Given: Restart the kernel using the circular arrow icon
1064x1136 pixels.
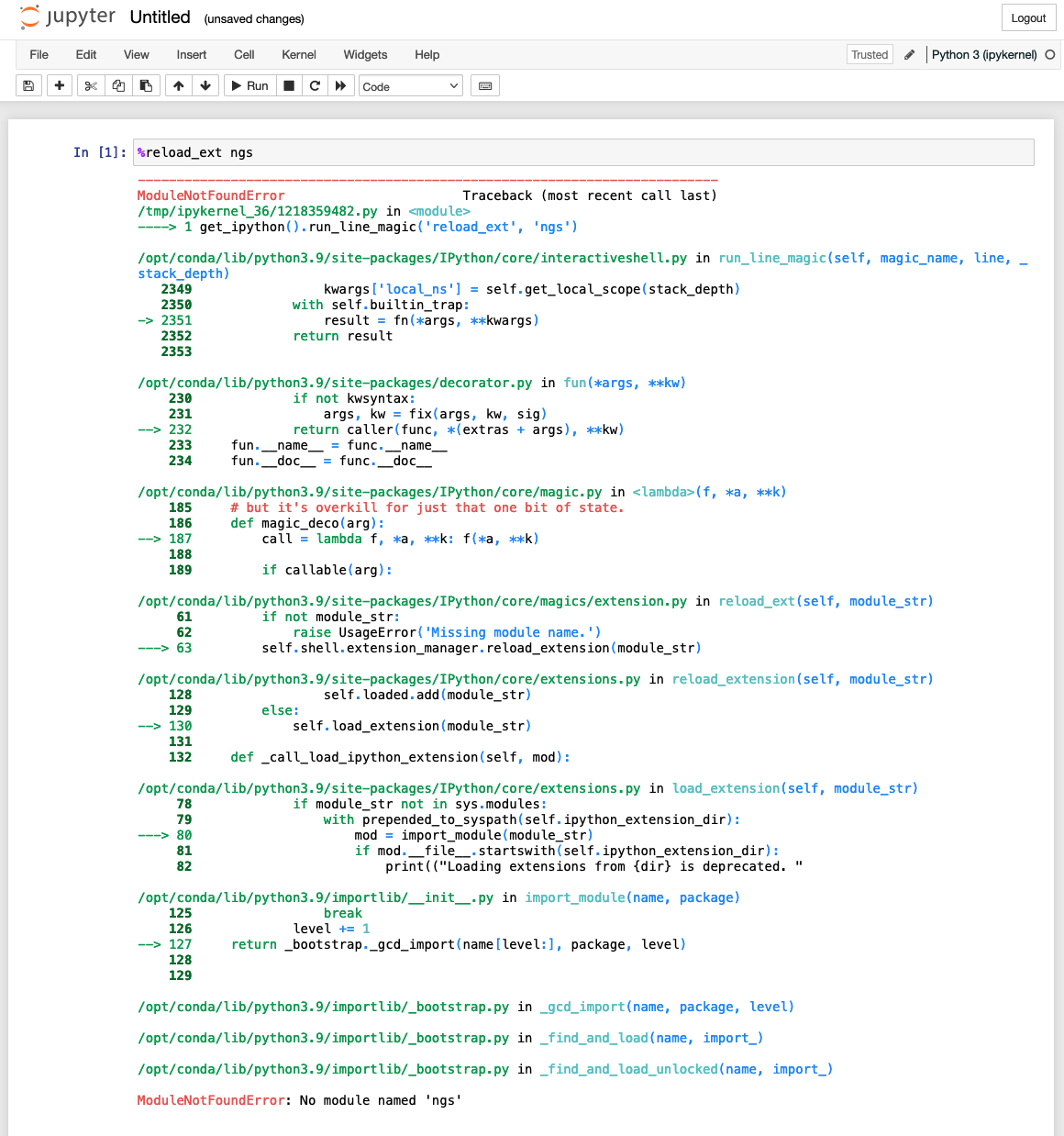Looking at the screenshot, I should 315,84.
